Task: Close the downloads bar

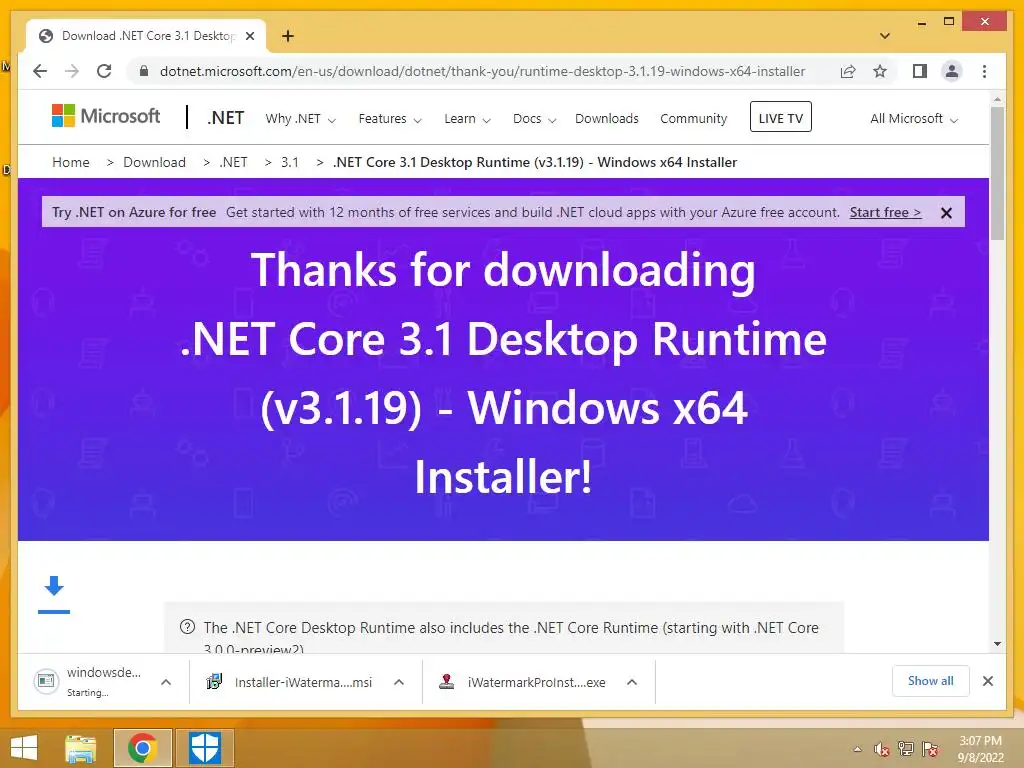Action: click(x=988, y=681)
